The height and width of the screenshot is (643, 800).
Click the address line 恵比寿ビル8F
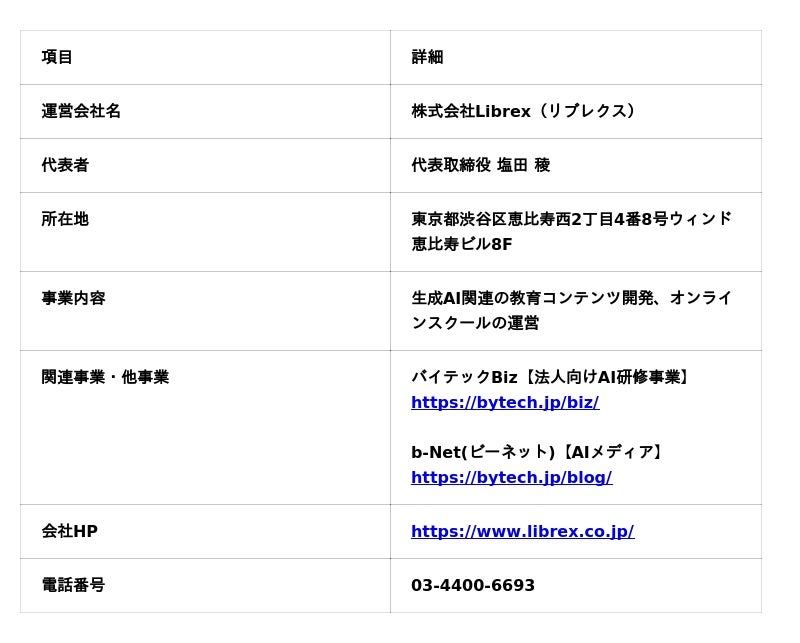[461, 244]
